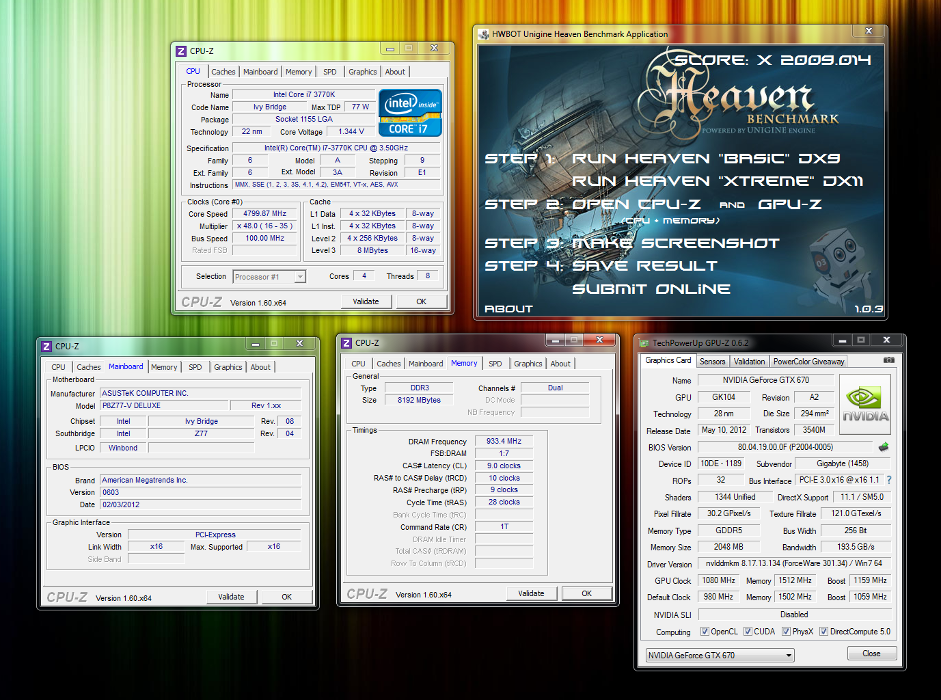Open Graphics tab in the Mainboard window
Viewport: 941px width, 700px height.
(228, 367)
